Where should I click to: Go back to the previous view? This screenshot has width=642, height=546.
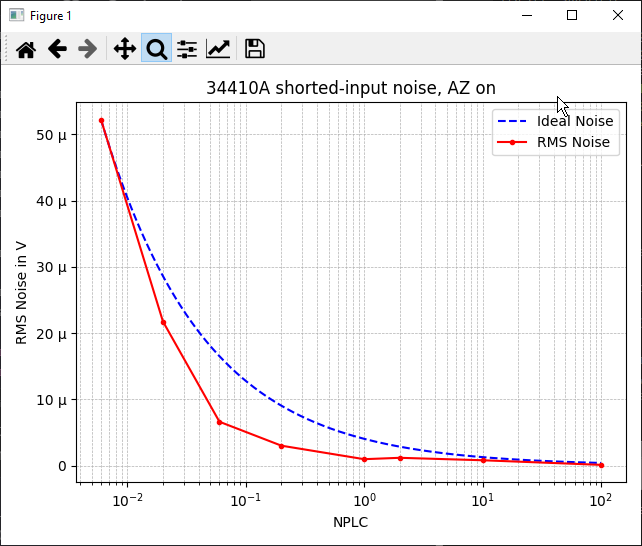pos(57,49)
